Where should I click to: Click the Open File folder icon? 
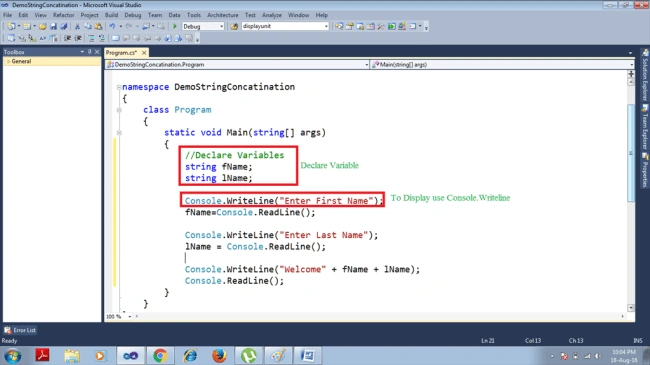click(x=42, y=26)
